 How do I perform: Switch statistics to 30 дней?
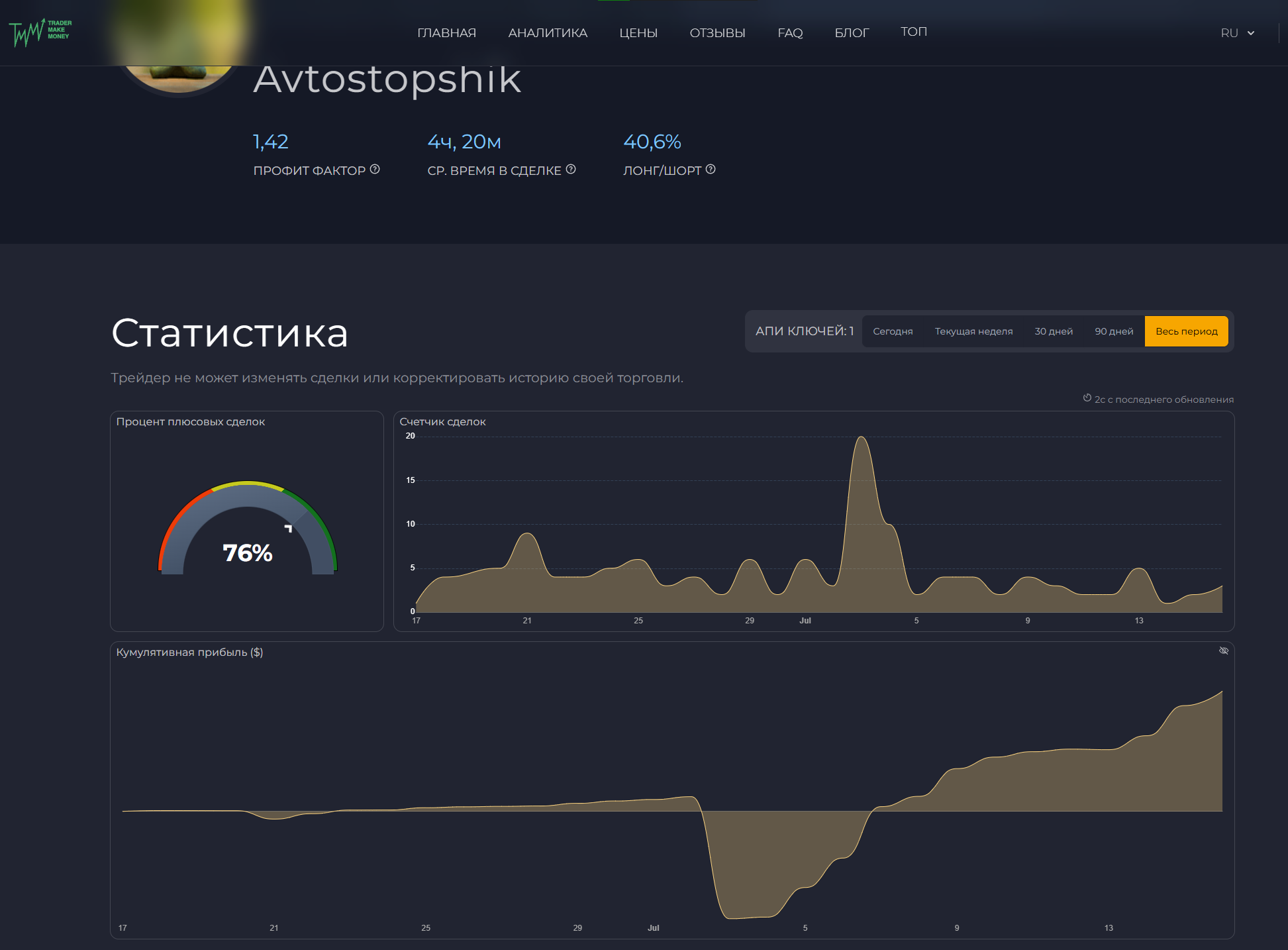1053,331
